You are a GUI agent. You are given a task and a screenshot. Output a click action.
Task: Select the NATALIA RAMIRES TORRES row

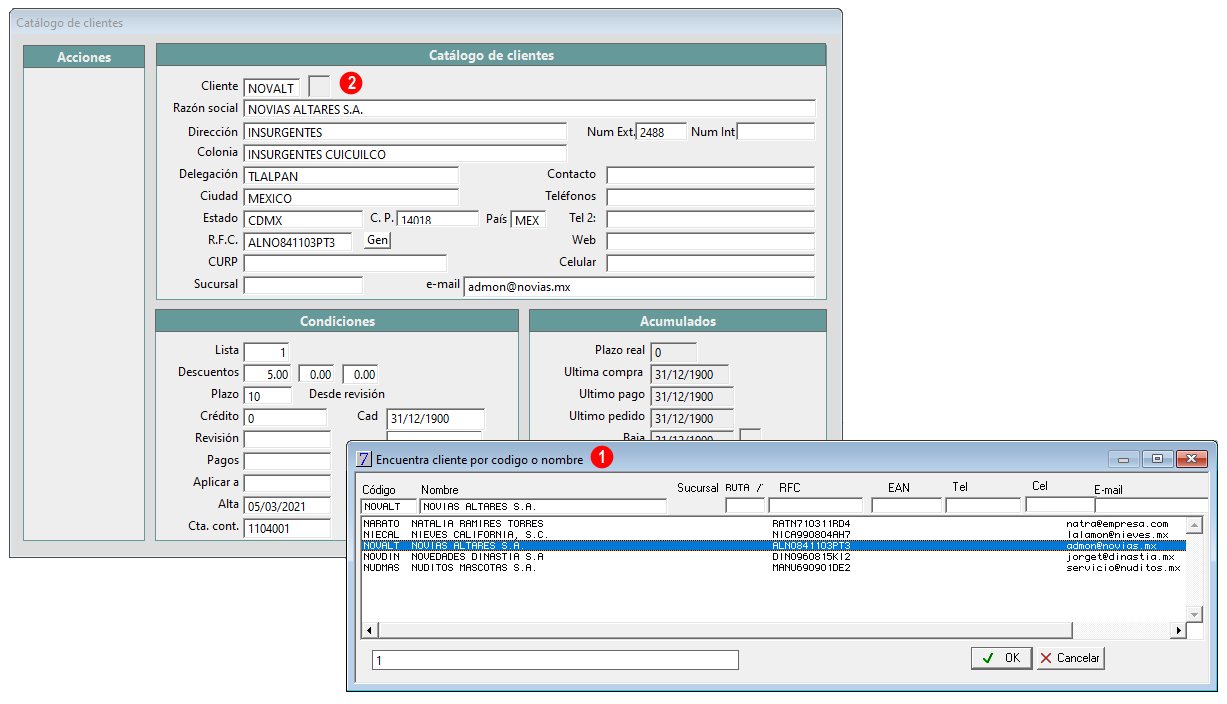point(773,524)
